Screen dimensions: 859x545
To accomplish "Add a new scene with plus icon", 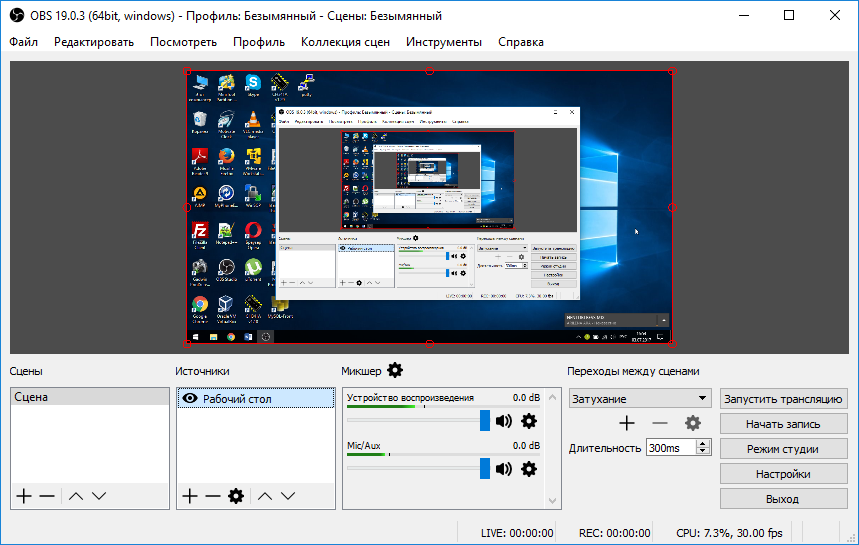I will [x=24, y=496].
